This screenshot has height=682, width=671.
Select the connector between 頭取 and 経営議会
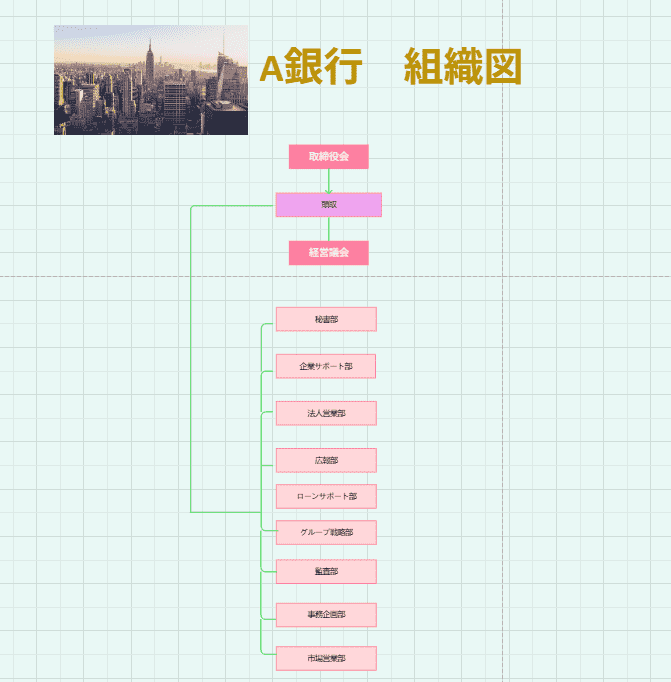point(329,229)
